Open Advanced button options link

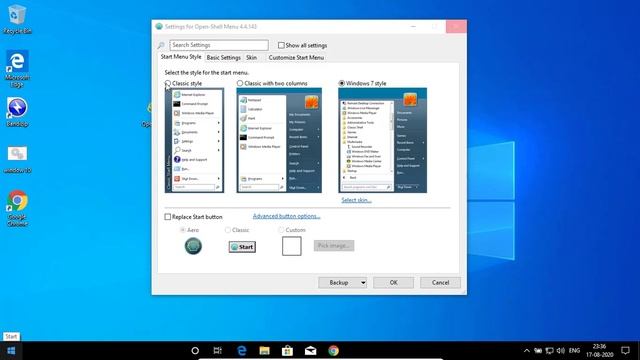[x=287, y=216]
